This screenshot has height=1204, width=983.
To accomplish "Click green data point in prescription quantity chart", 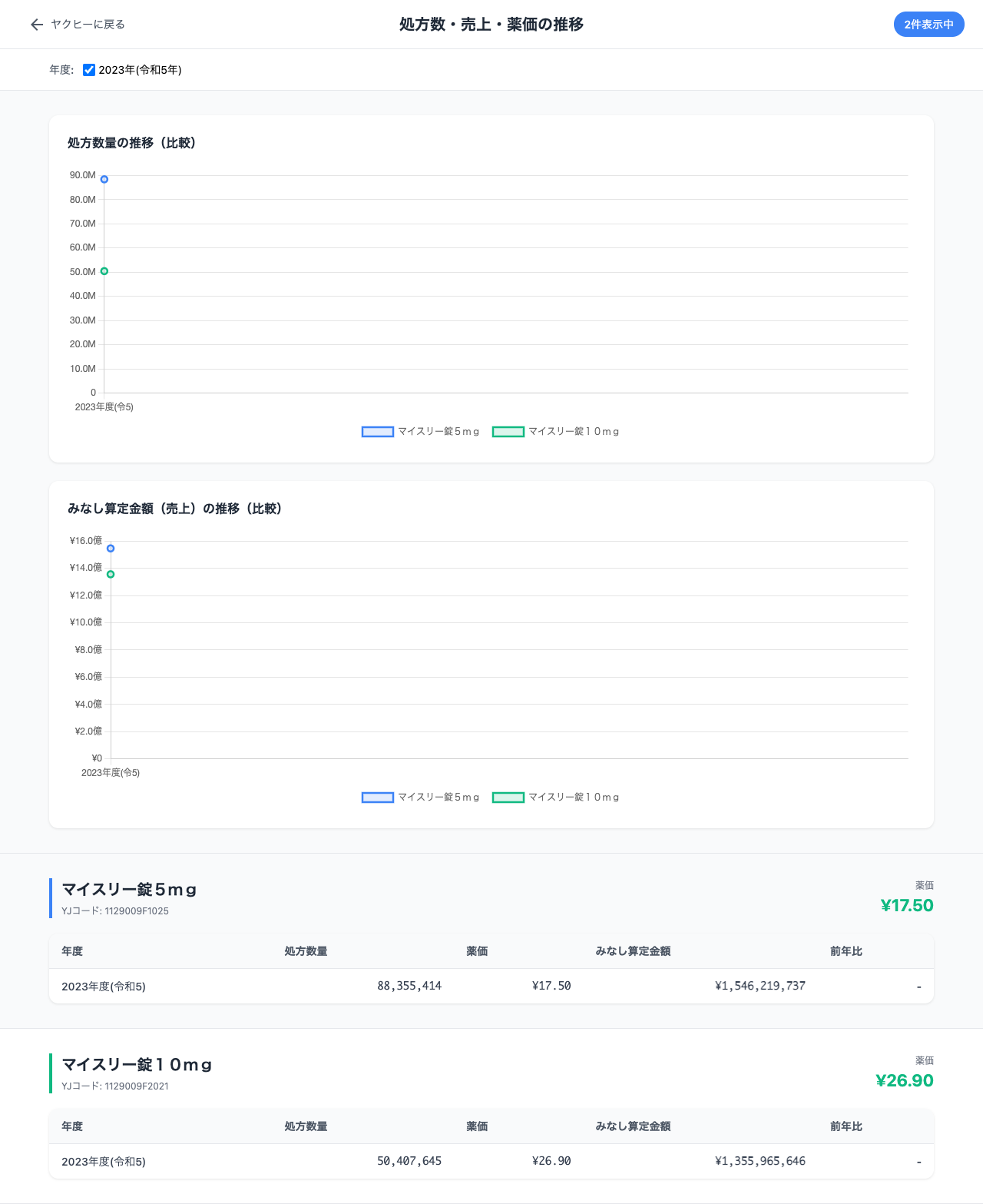I will pyautogui.click(x=104, y=271).
